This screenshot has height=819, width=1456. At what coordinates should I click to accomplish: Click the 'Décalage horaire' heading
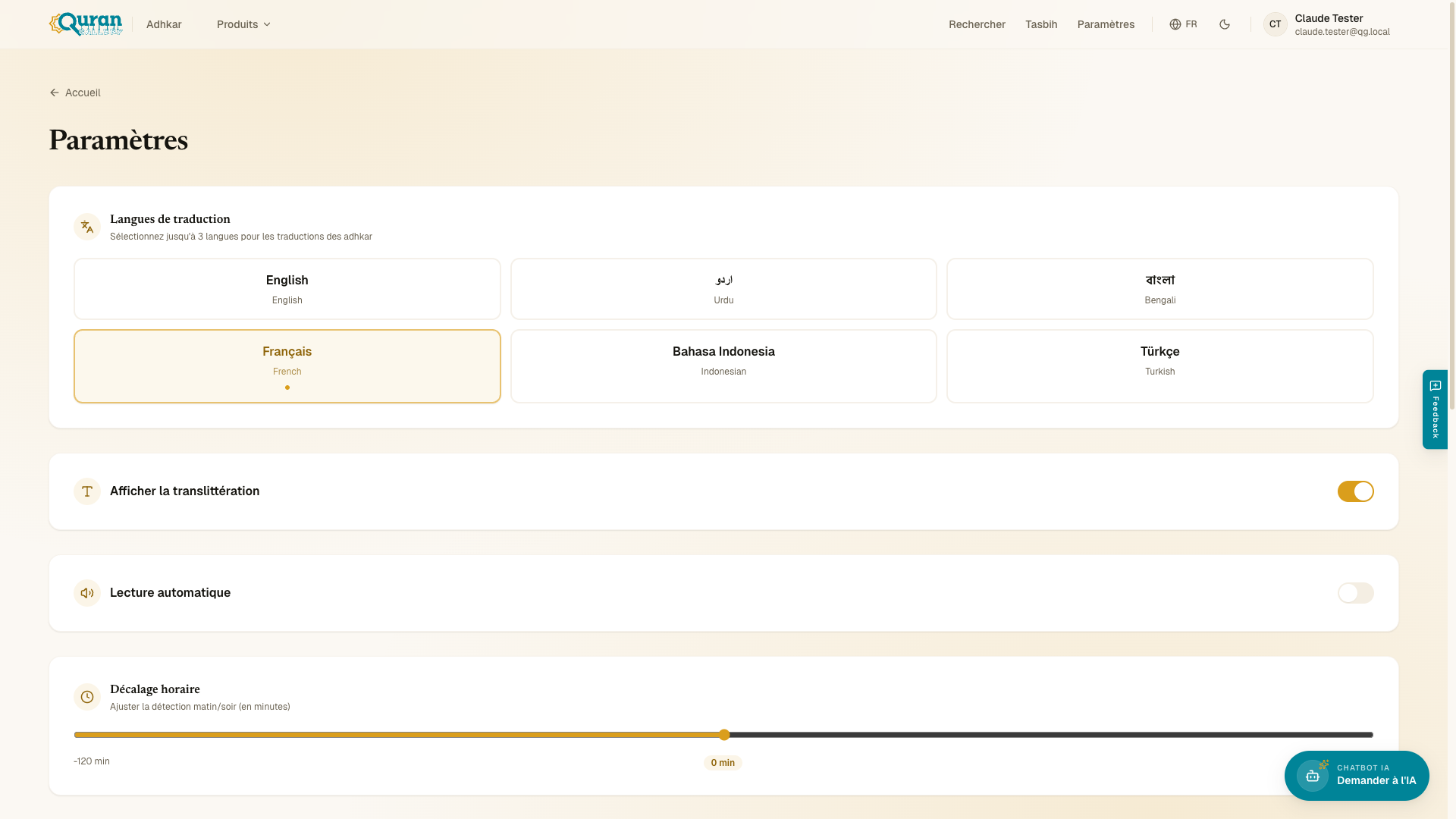pyautogui.click(x=155, y=689)
